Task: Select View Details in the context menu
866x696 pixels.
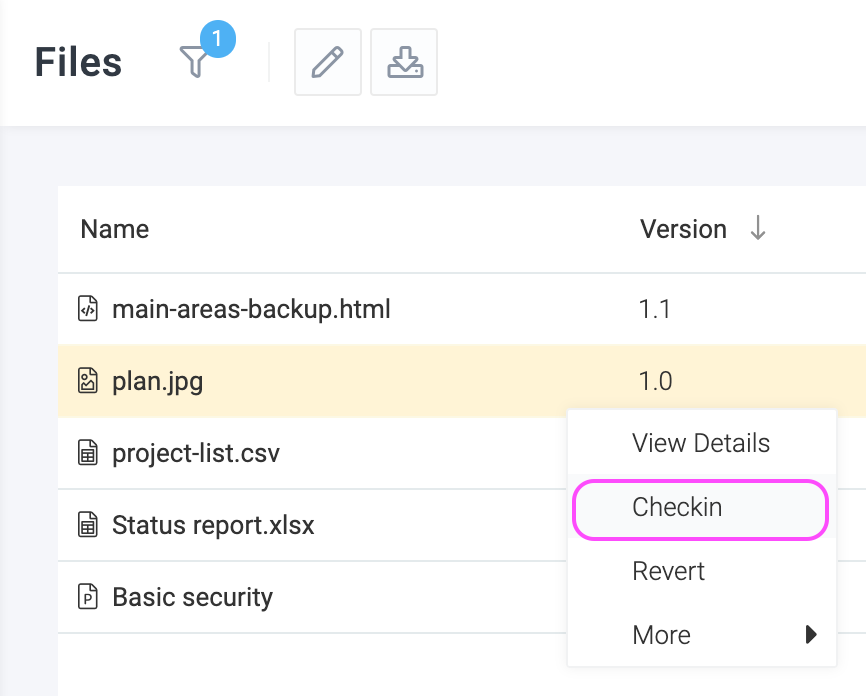Action: tap(702, 443)
